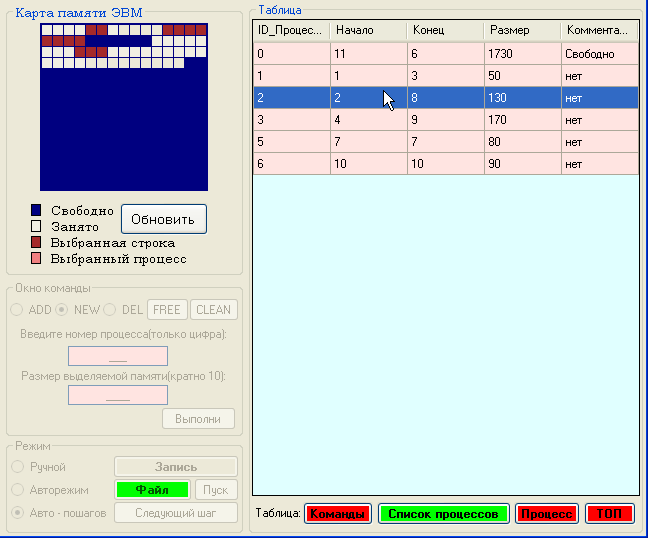648x538 pixels.
Task: Sort by ID_Процесс column header
Action: click(291, 30)
